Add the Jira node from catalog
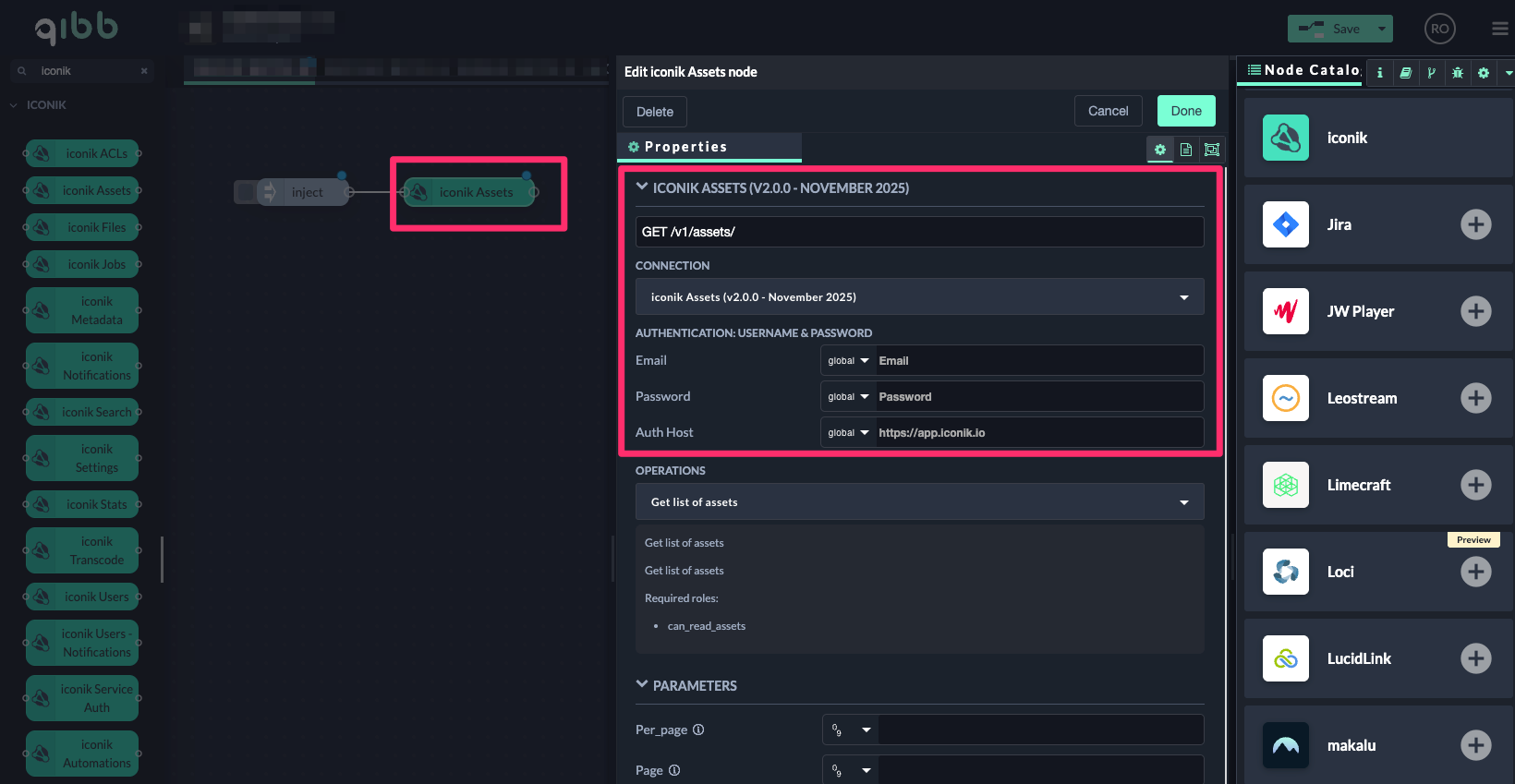This screenshot has width=1515, height=784. point(1475,224)
